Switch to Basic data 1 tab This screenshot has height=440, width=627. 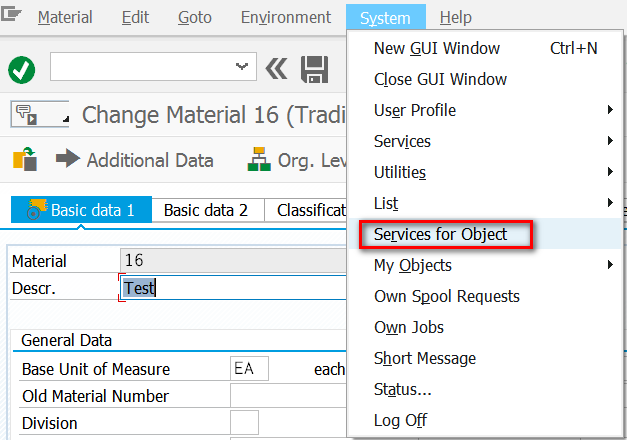coord(82,210)
